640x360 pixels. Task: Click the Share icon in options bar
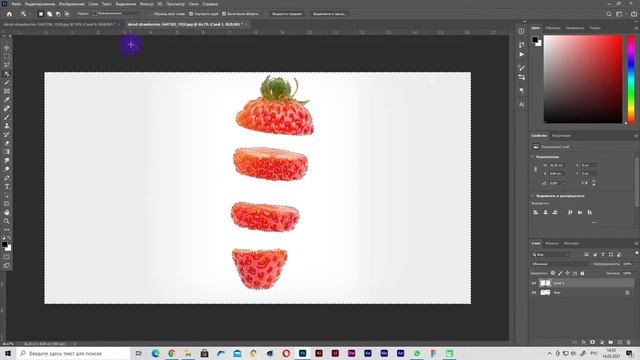[x=634, y=14]
